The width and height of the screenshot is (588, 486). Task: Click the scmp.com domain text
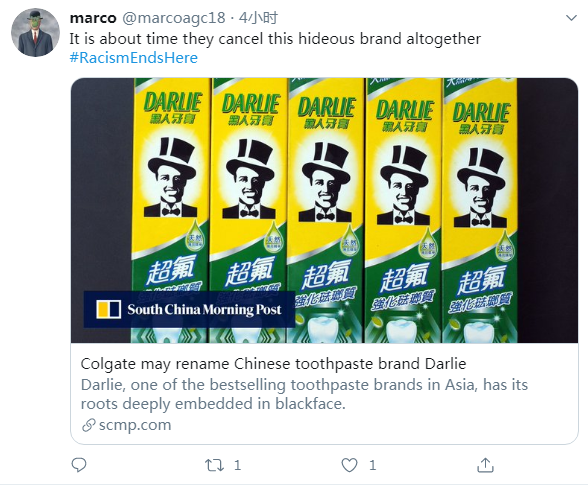(135, 425)
